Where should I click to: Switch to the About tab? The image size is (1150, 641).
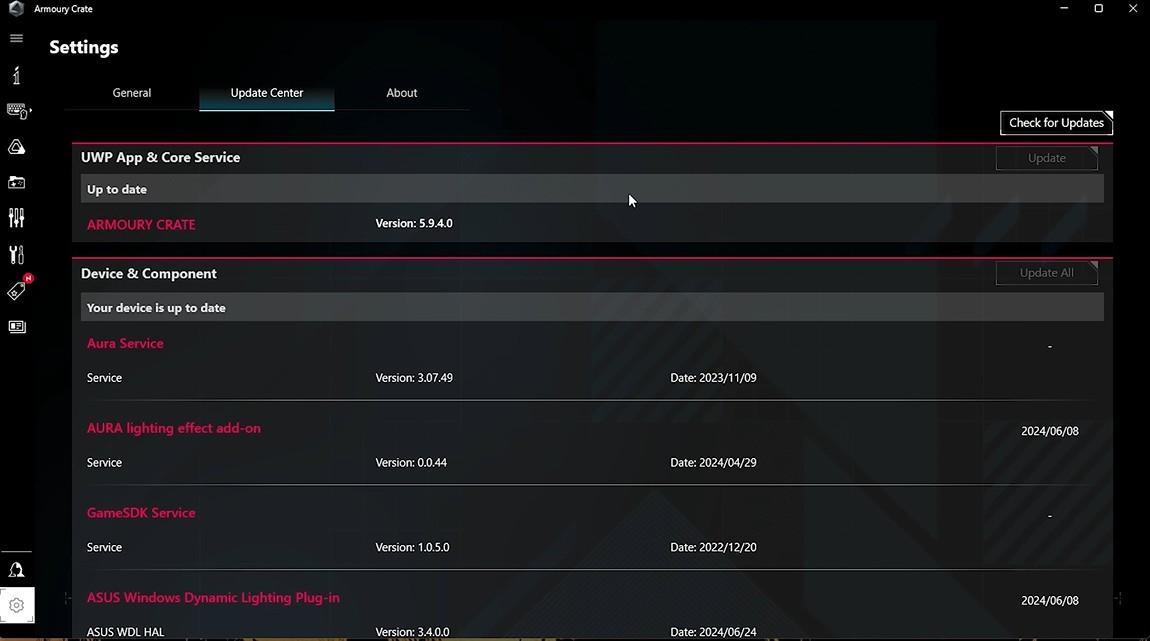[x=401, y=93]
